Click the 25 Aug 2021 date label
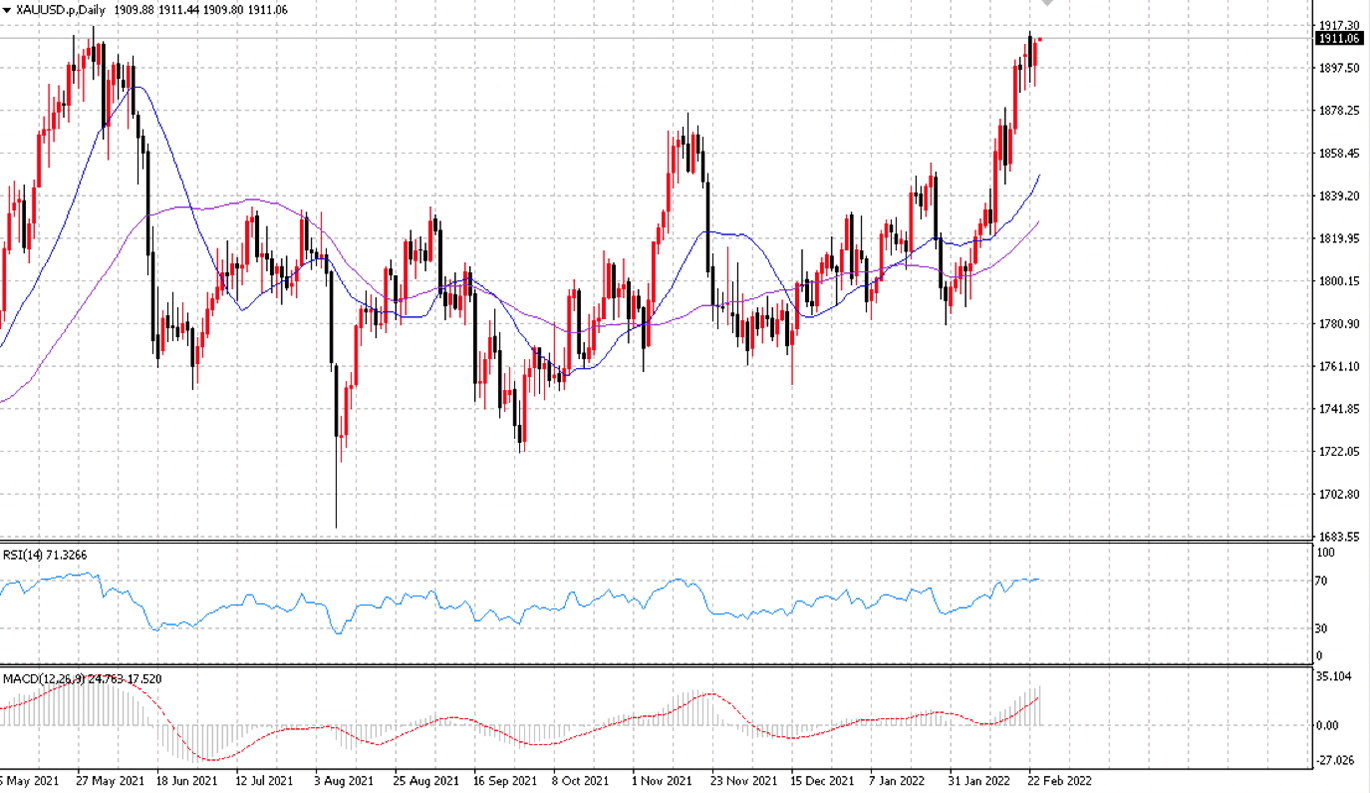 [x=424, y=780]
